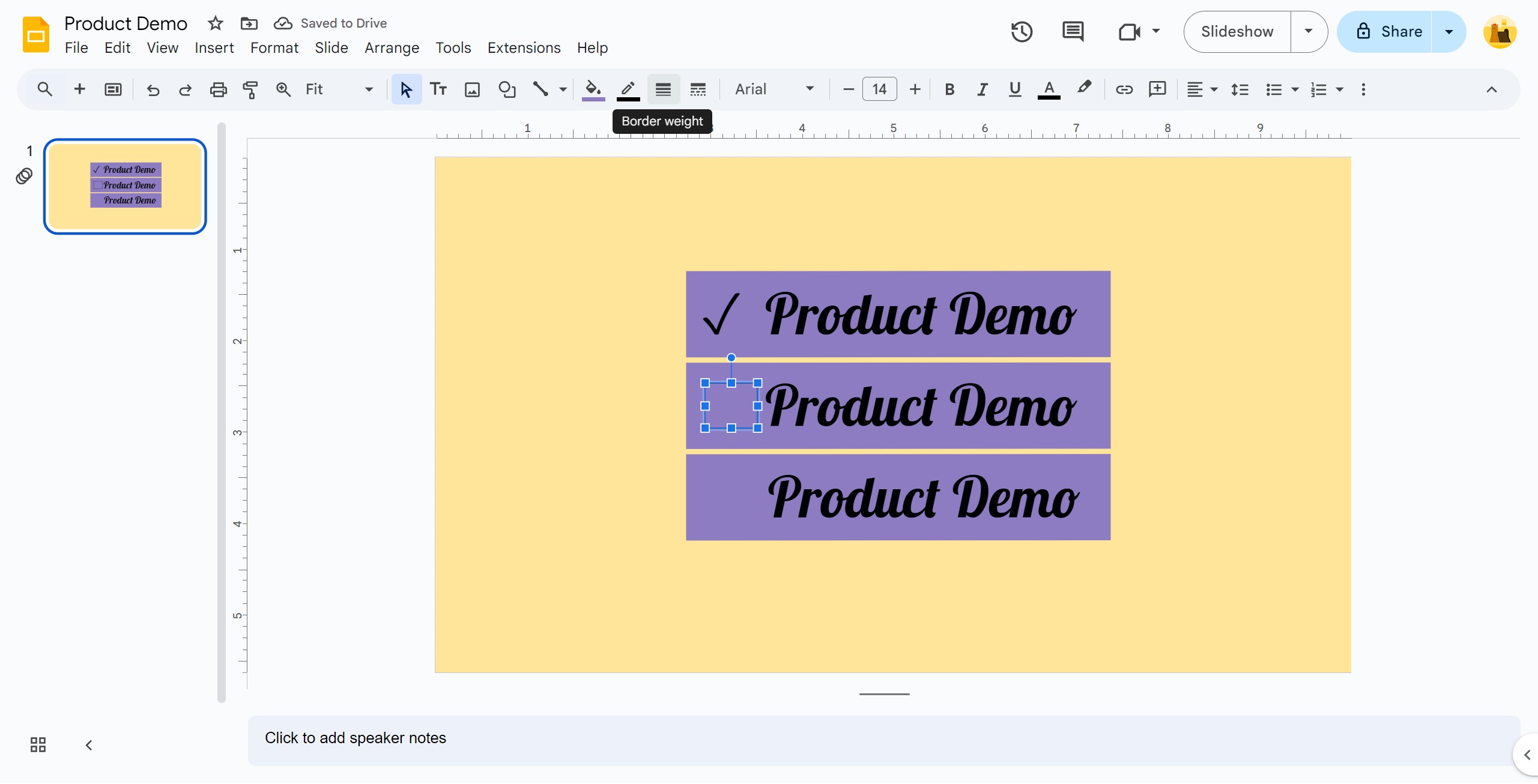Redo the last action

(x=185, y=89)
